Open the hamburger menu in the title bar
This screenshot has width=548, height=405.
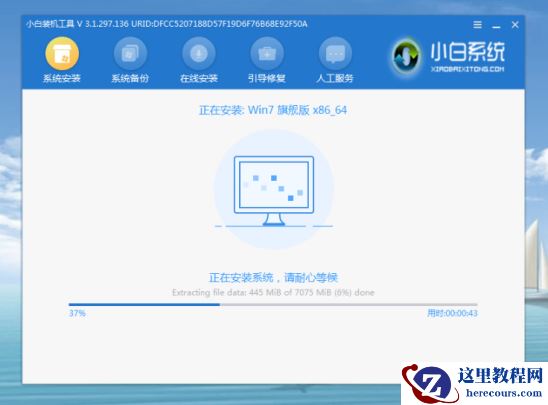click(477, 24)
